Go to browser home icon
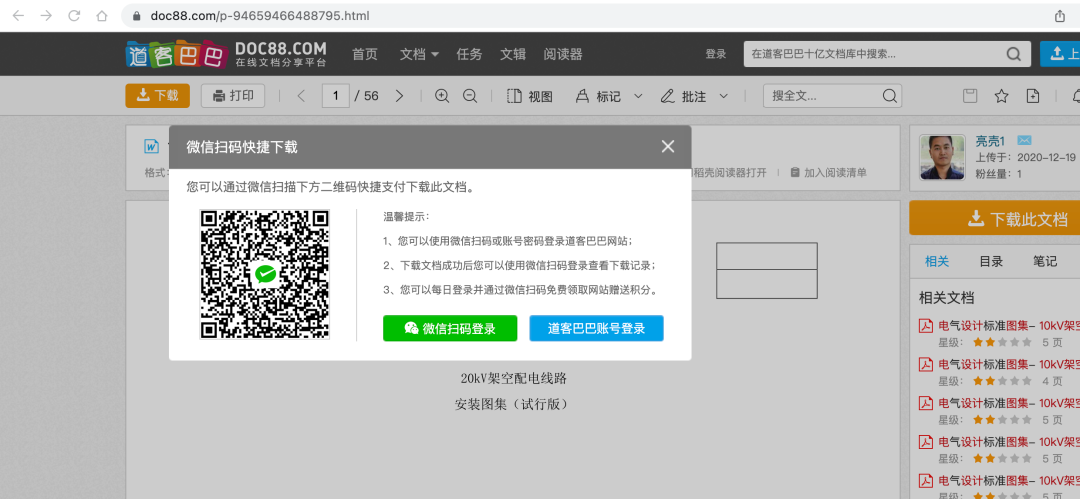 pyautogui.click(x=101, y=16)
